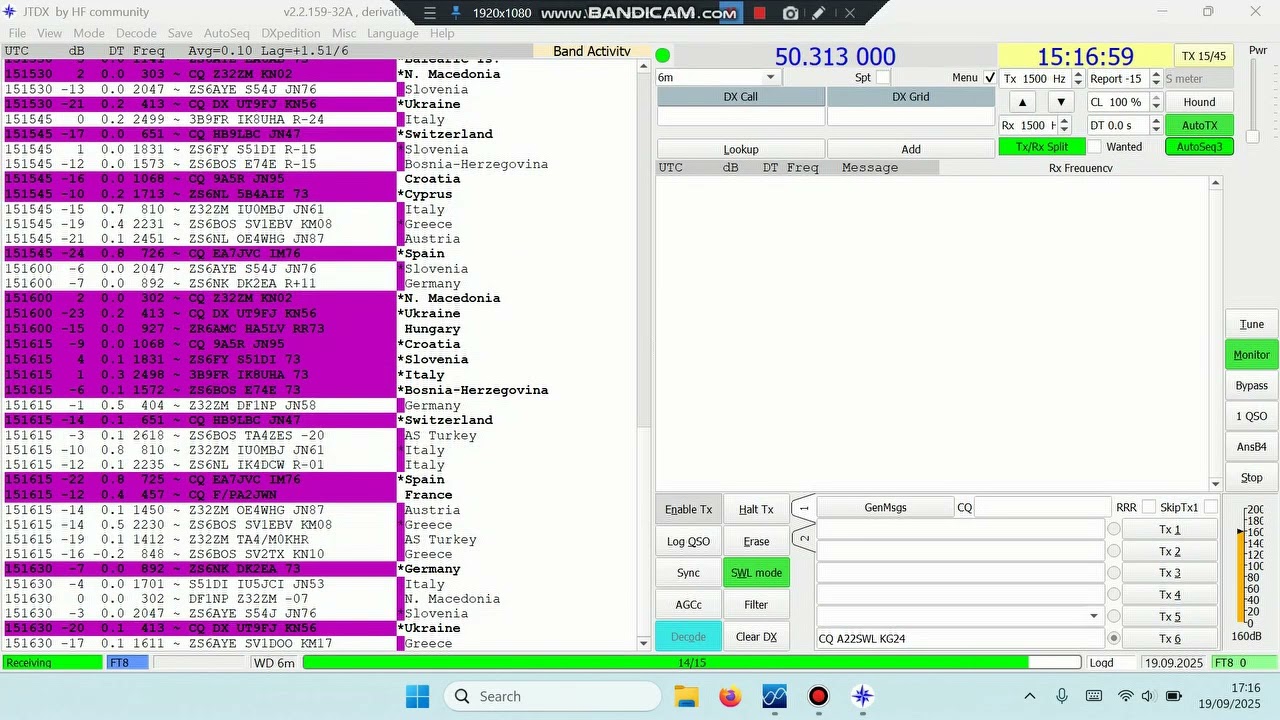Click the CQ direction input field
The width and height of the screenshot is (1280, 720).
[1043, 507]
